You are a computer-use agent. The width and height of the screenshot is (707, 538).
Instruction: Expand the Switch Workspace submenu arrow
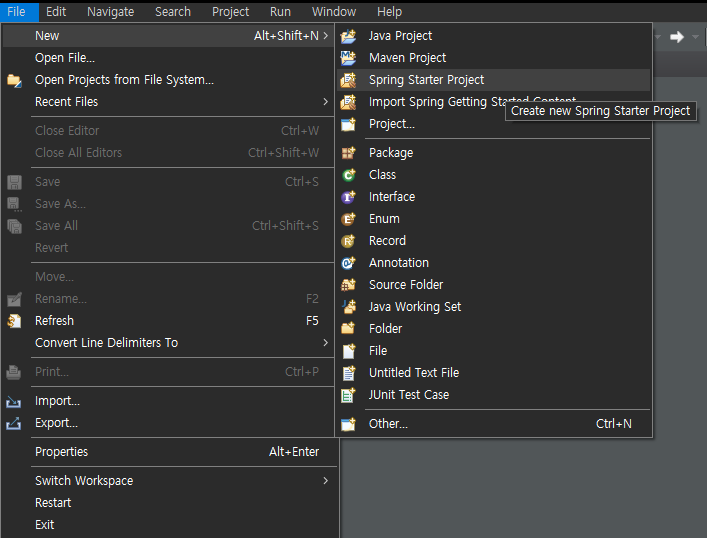coord(326,481)
